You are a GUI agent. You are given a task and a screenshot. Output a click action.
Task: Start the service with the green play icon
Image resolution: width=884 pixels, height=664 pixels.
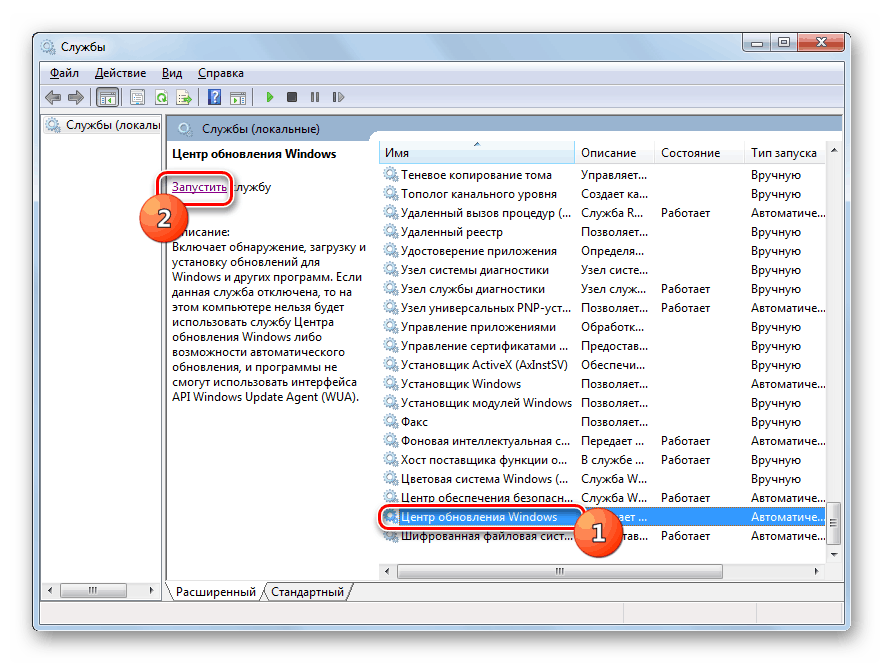pyautogui.click(x=269, y=97)
